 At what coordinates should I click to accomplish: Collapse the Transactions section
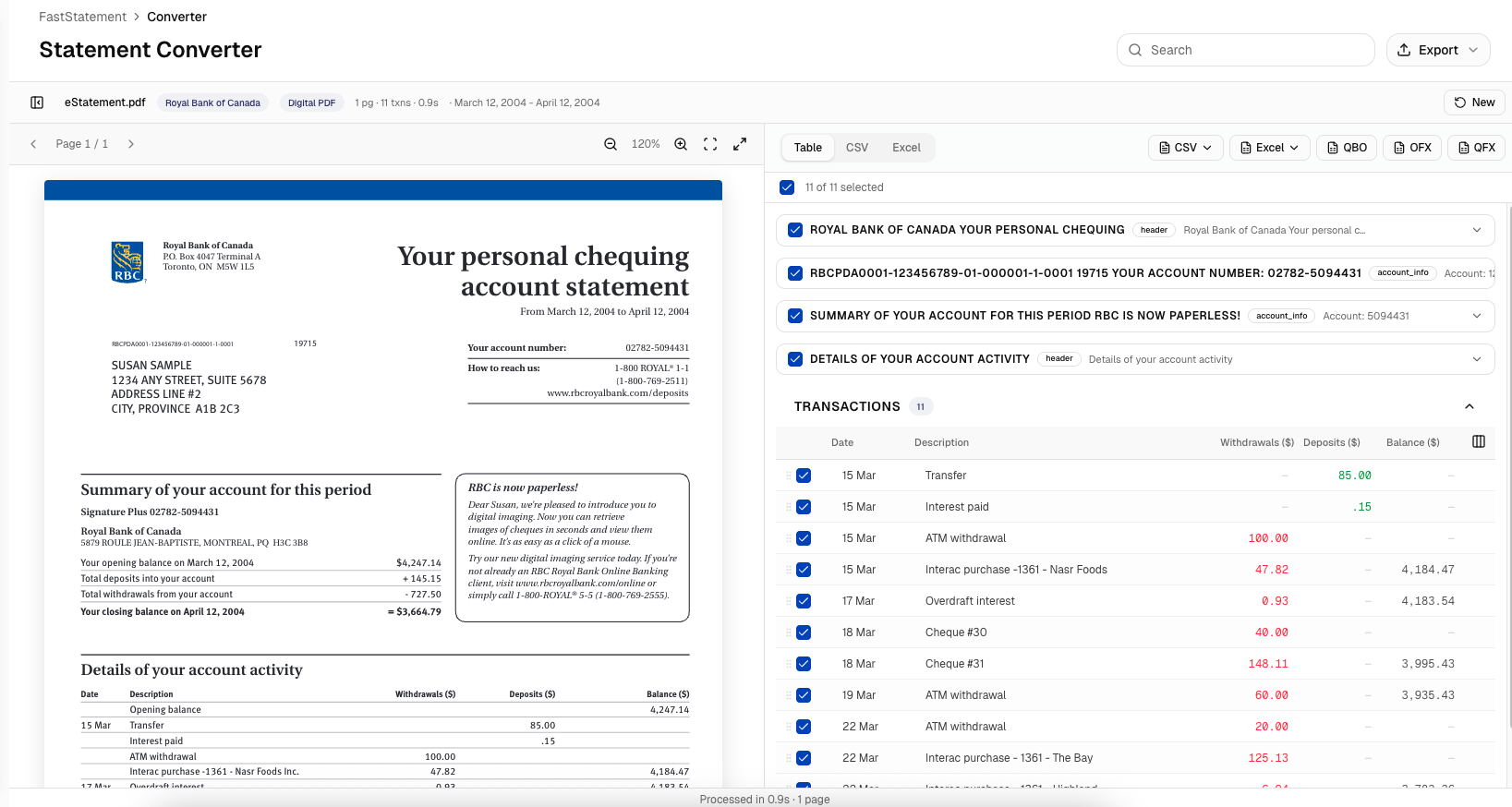click(1469, 406)
